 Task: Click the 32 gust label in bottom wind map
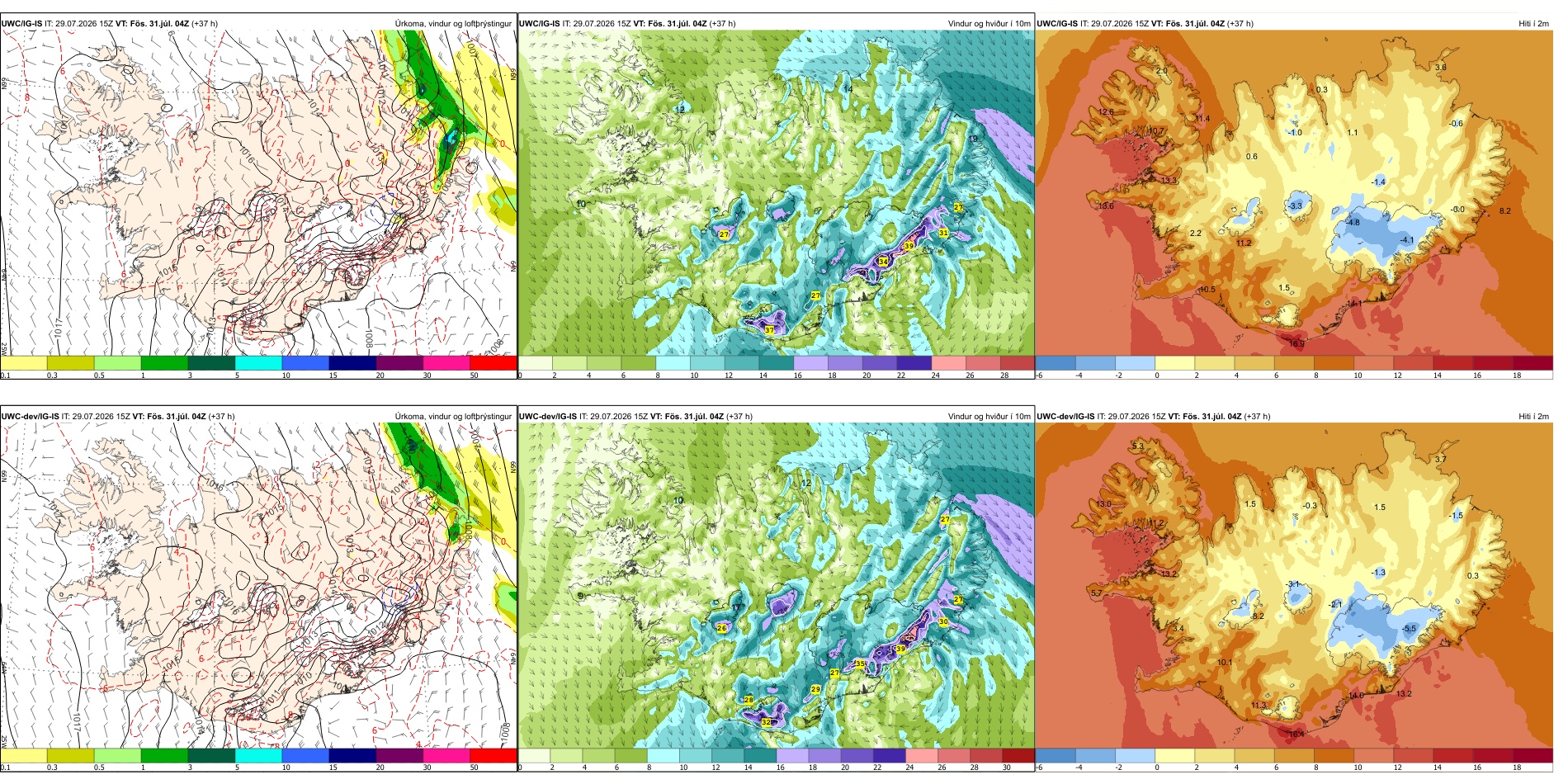point(766,722)
